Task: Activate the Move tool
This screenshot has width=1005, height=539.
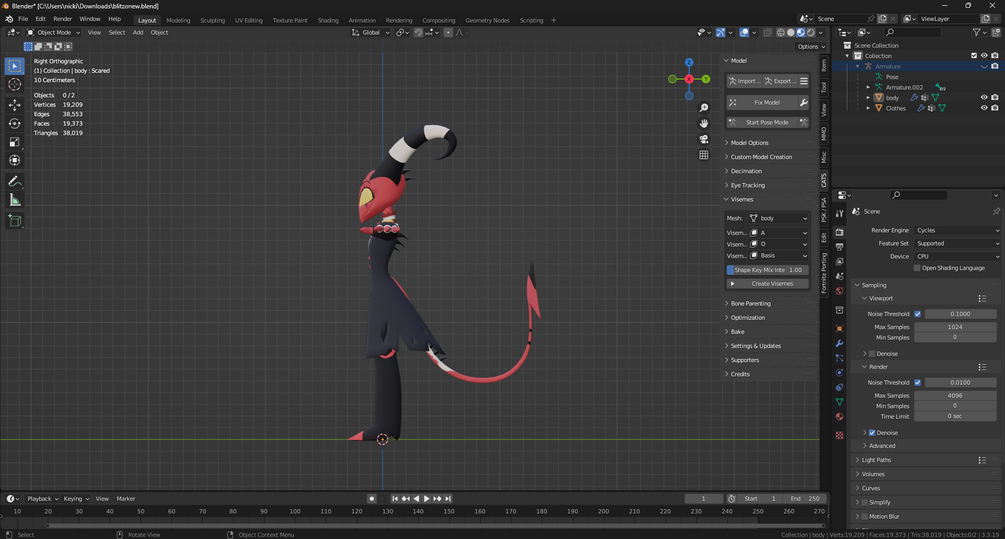Action: [14, 104]
